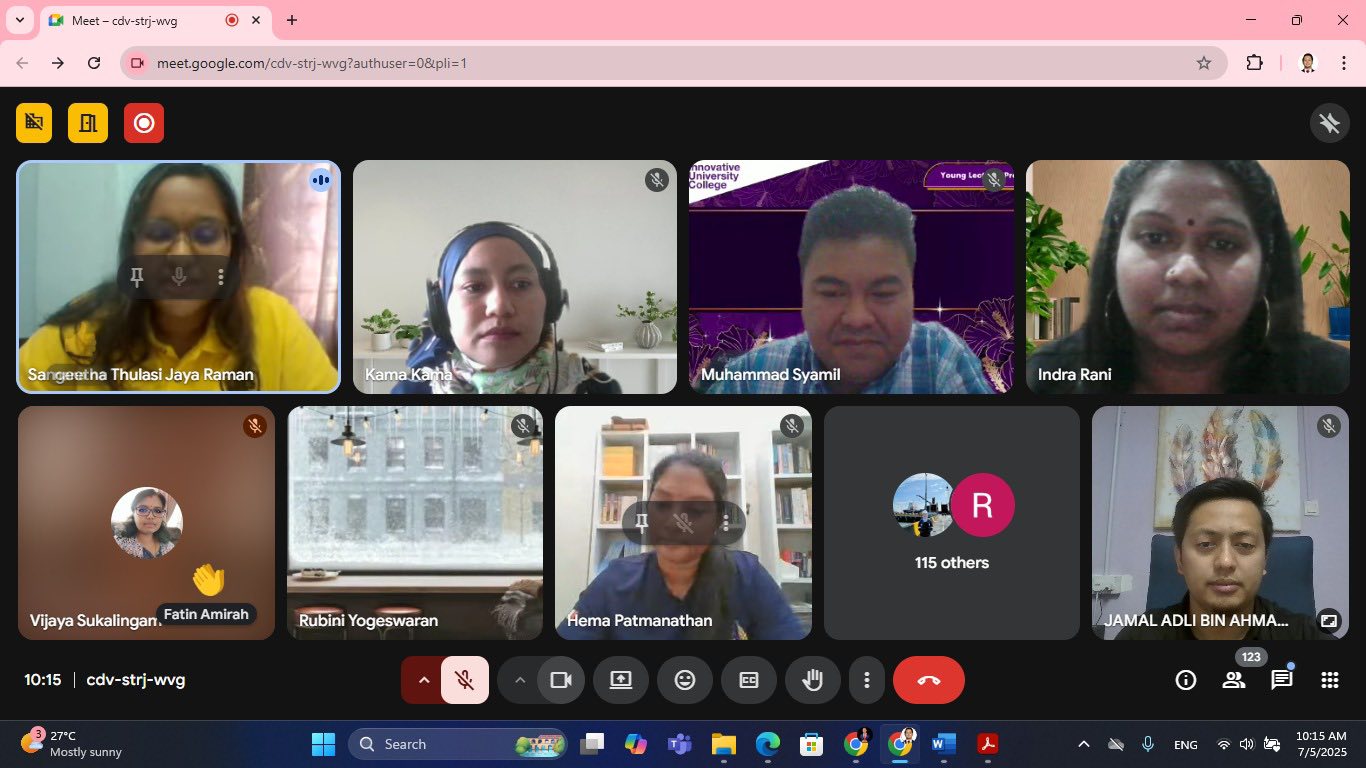This screenshot has height=768, width=1366.
Task: Open the Chrome three-dot menu
Action: click(1342, 63)
